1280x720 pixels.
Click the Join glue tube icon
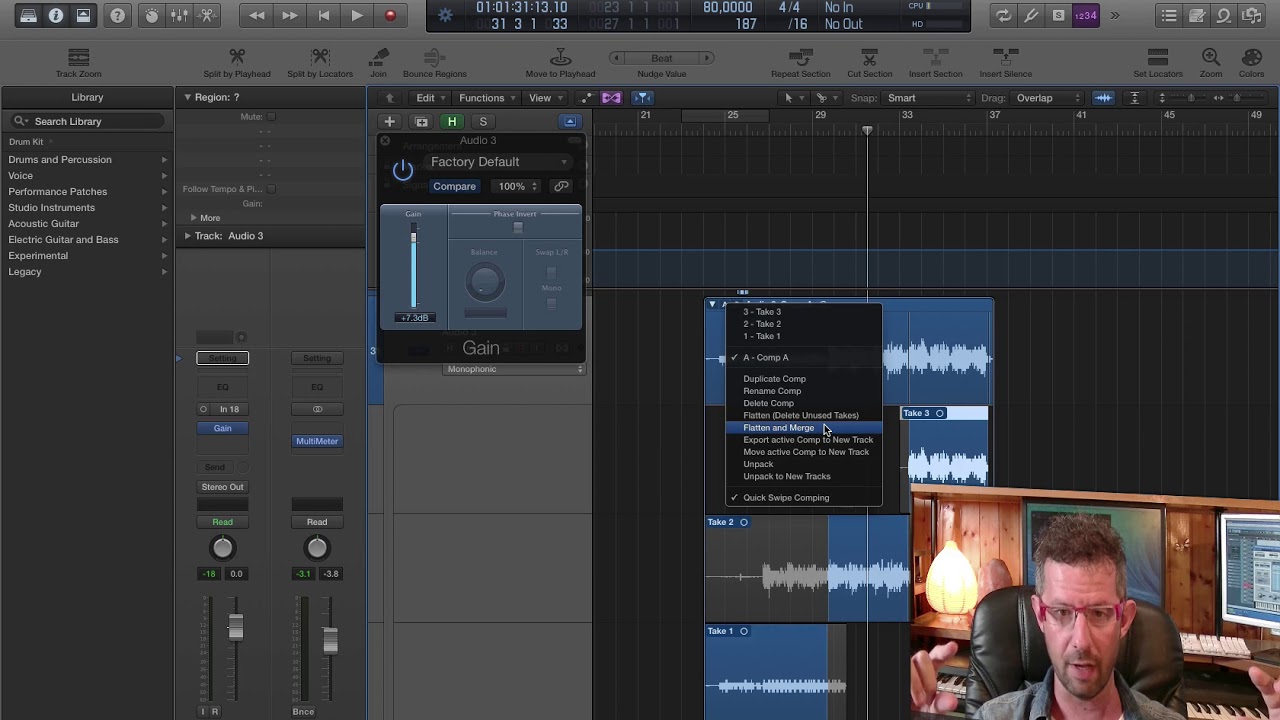tap(378, 57)
